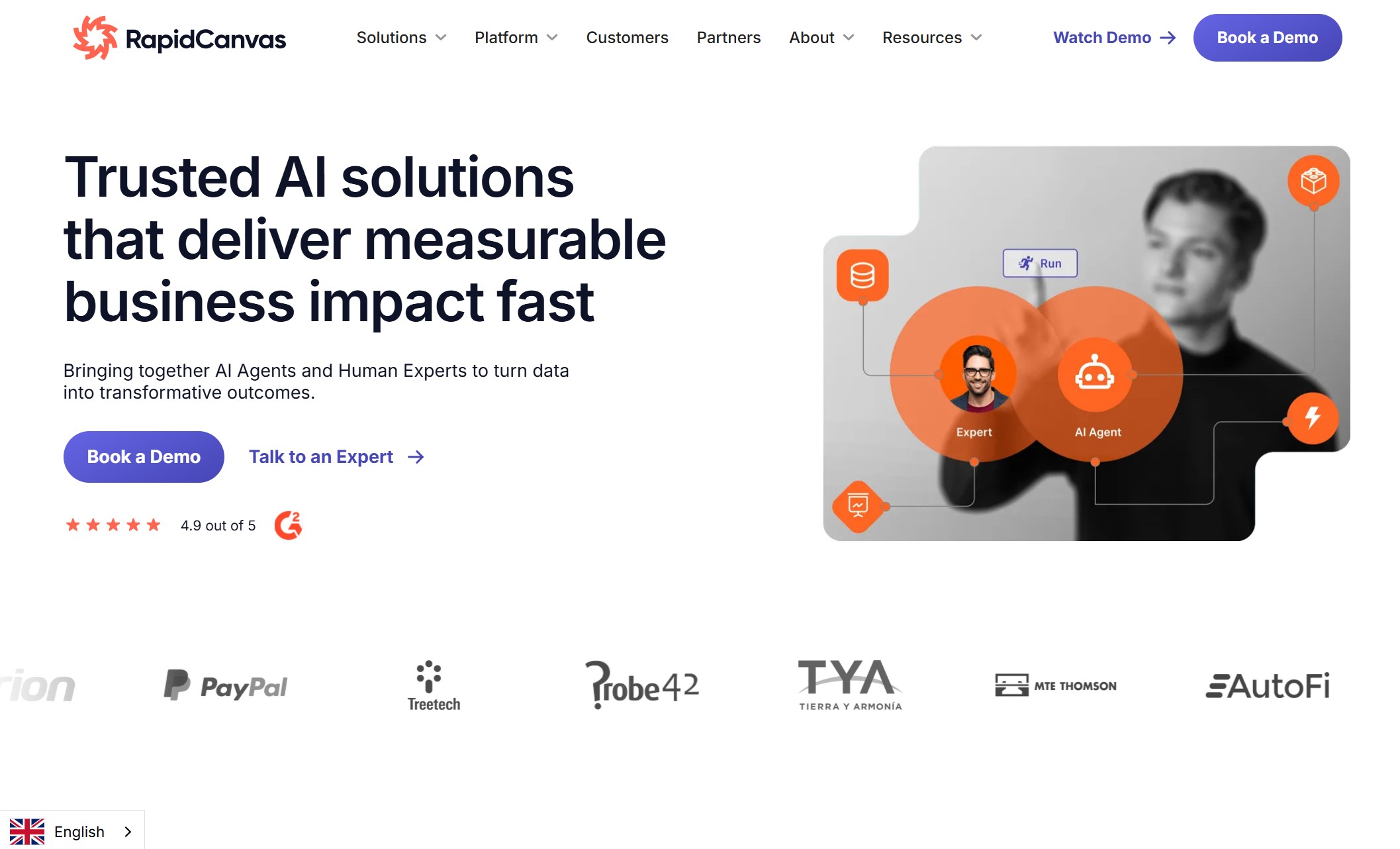Click the database/storage icon on diagram

861,275
